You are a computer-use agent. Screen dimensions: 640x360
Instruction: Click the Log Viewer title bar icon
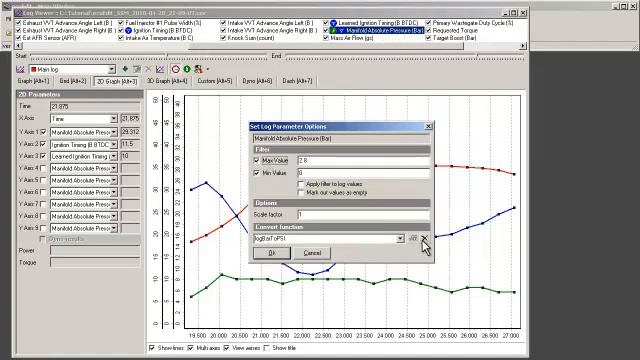point(19,13)
